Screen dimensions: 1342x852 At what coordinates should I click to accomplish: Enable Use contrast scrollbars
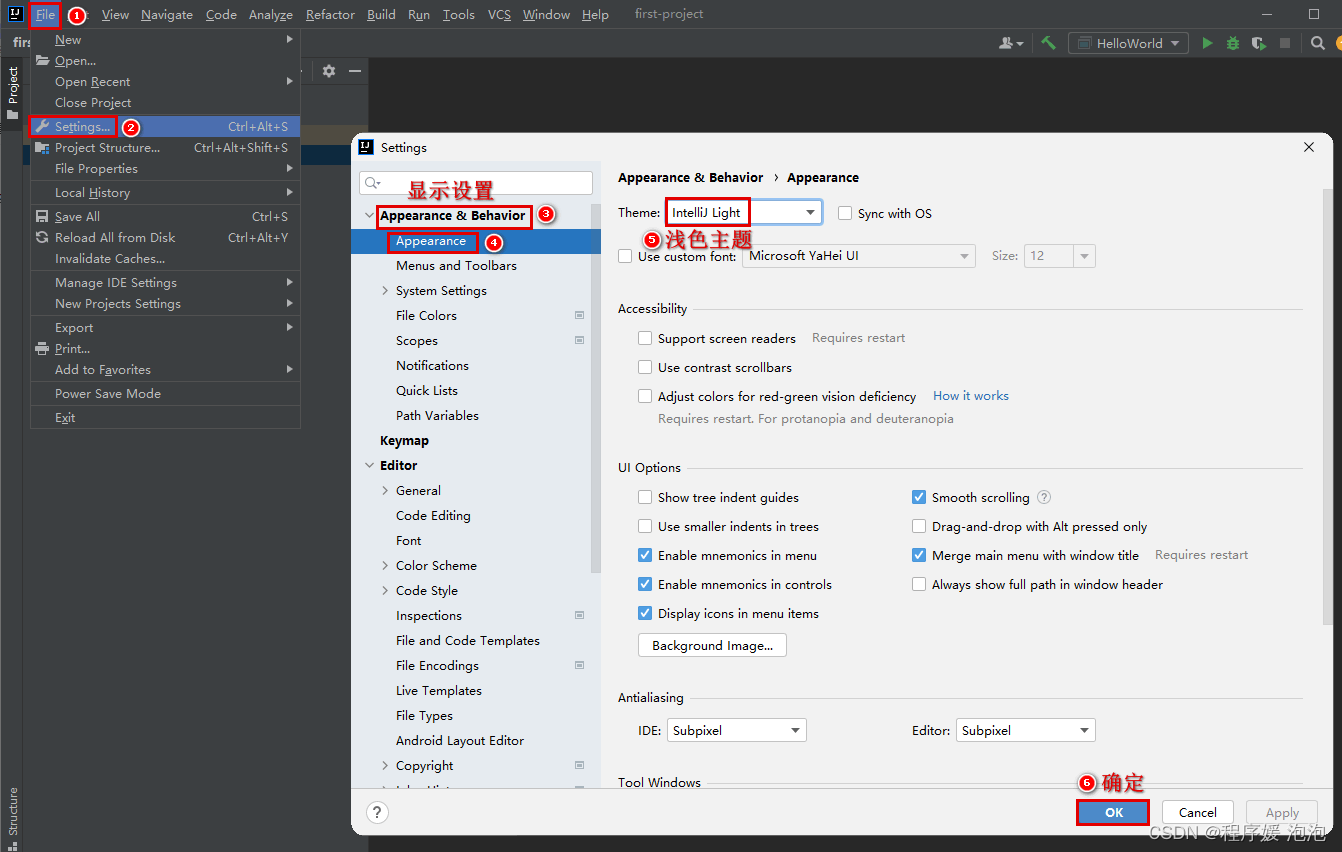click(645, 367)
